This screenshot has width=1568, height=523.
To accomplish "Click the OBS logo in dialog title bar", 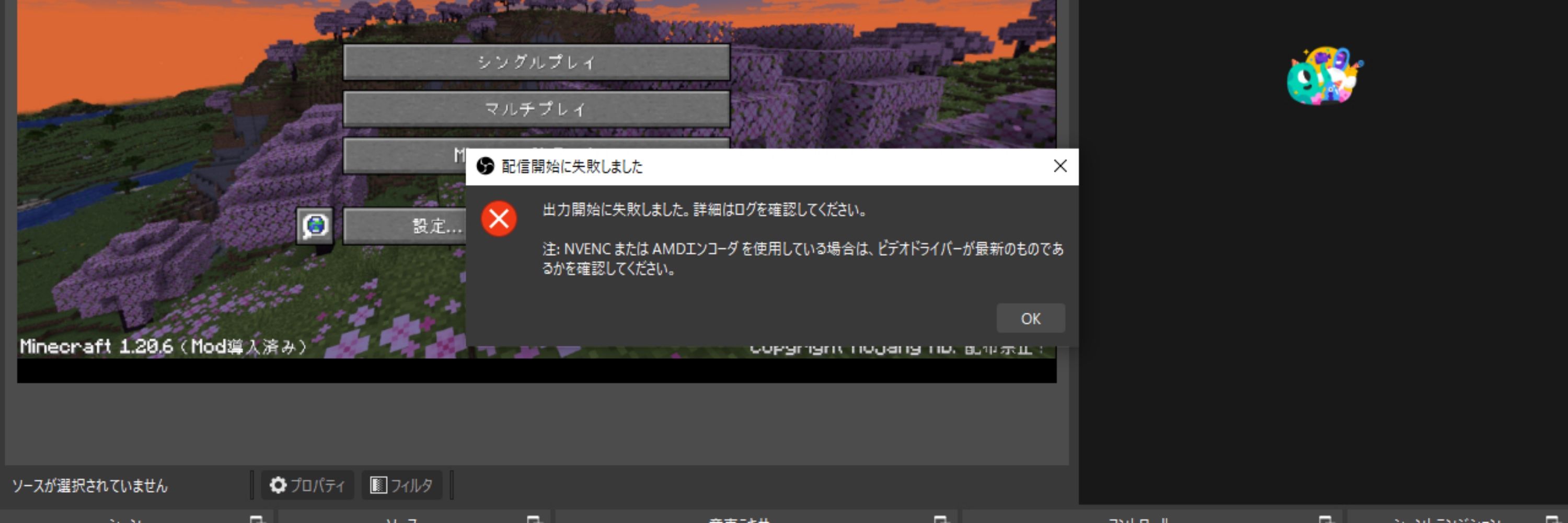I will [485, 166].
